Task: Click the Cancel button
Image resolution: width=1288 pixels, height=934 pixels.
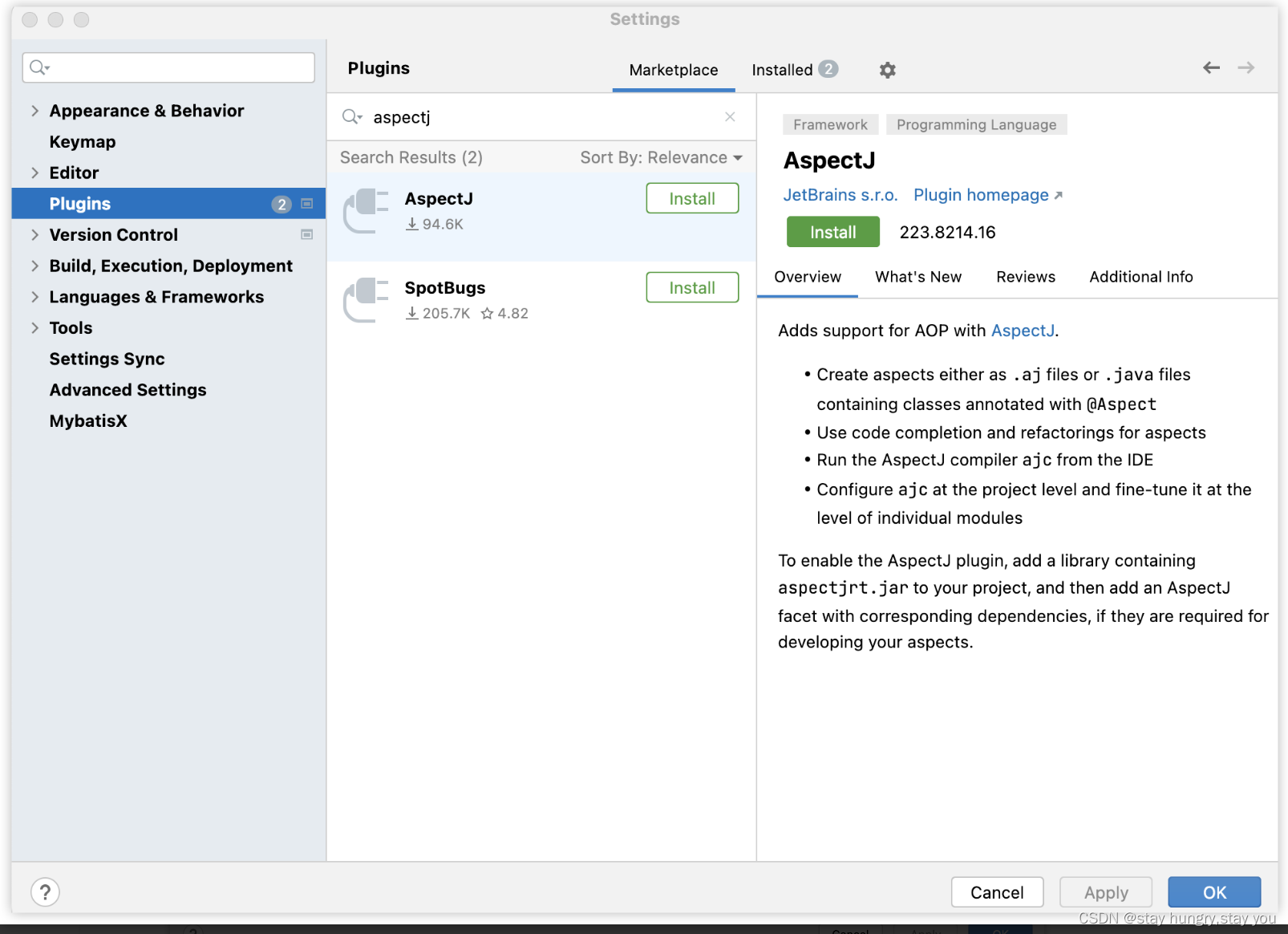Action: tap(997, 892)
